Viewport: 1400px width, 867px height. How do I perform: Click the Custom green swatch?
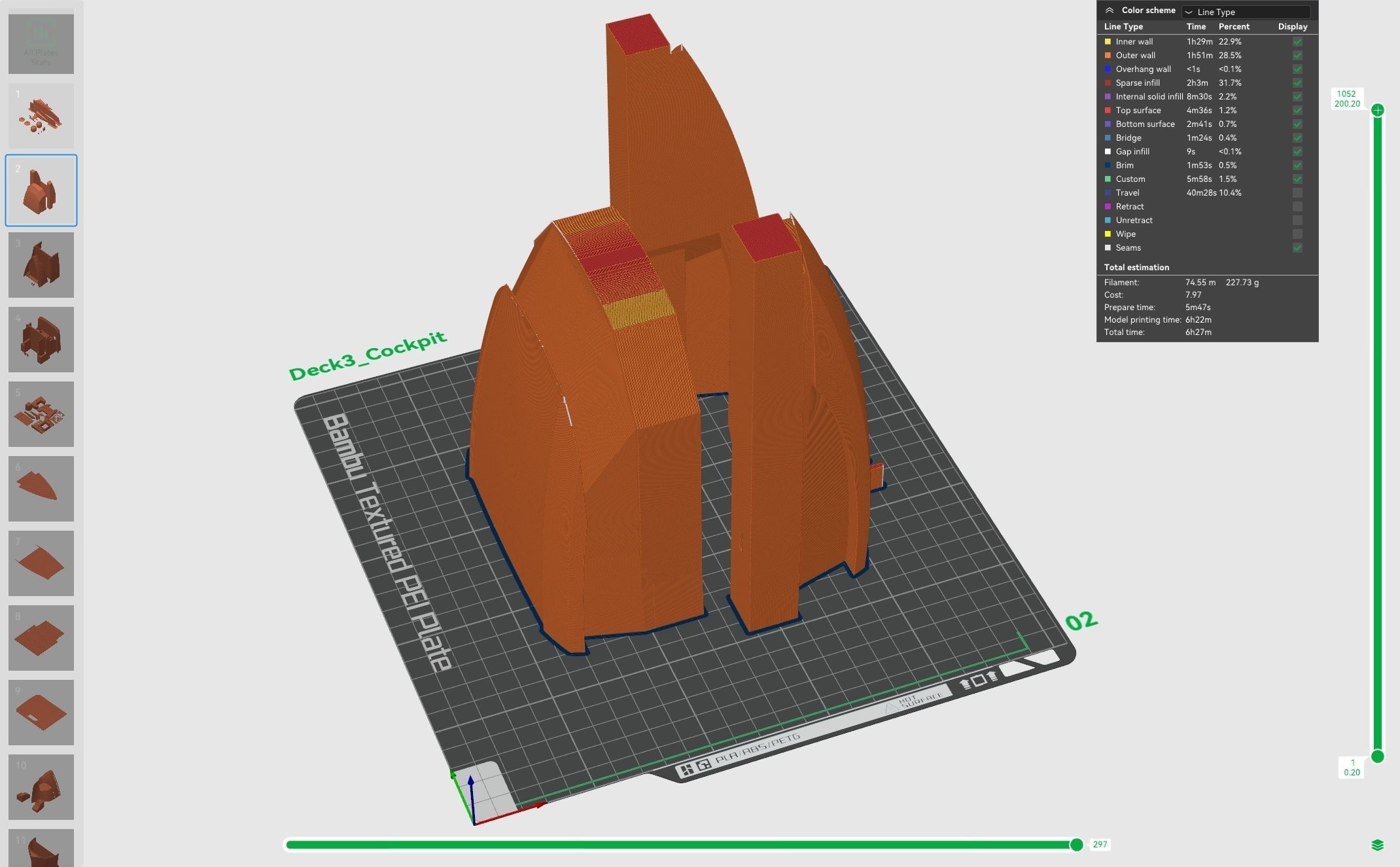click(x=1108, y=179)
